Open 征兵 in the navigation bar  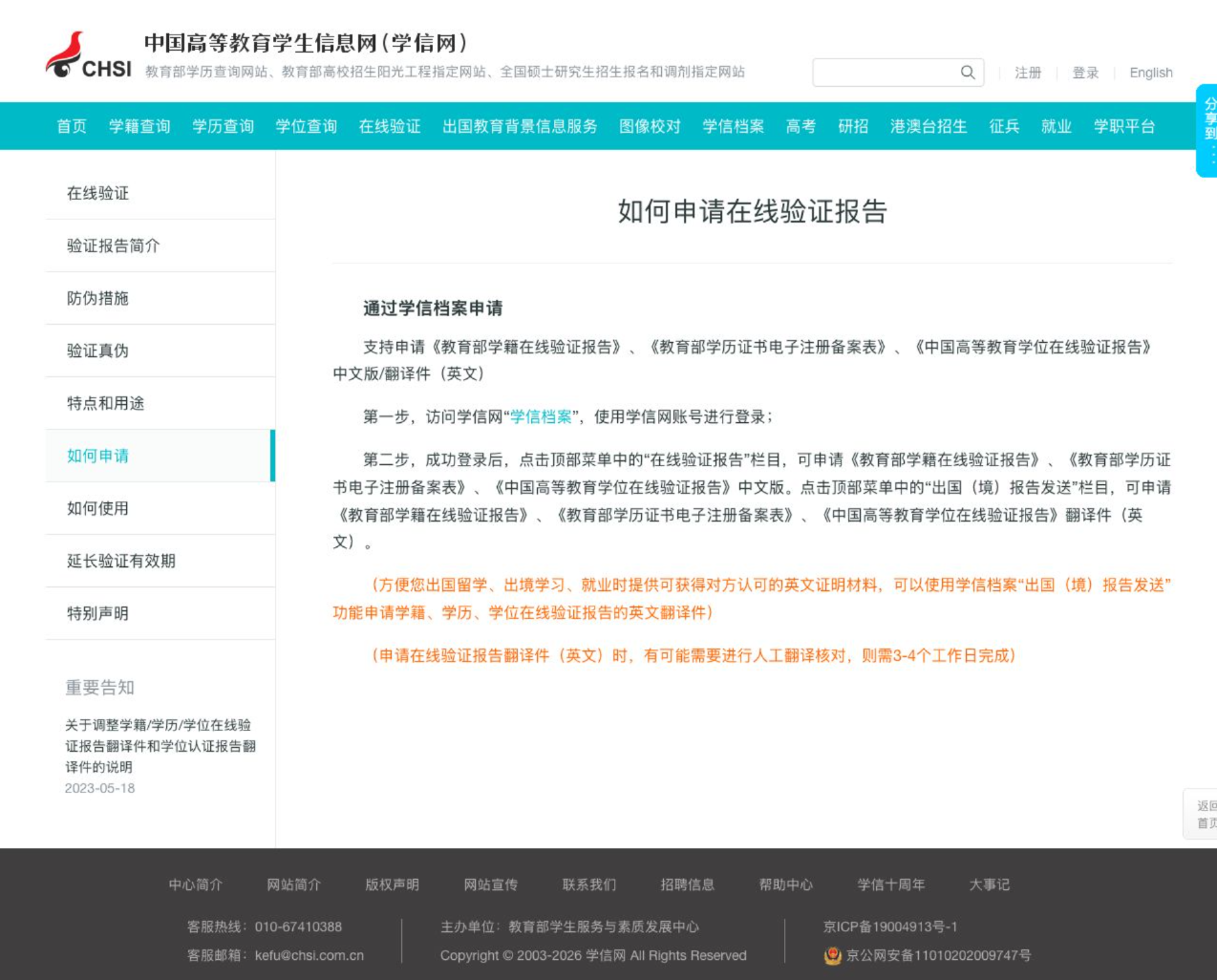pyautogui.click(x=1004, y=126)
